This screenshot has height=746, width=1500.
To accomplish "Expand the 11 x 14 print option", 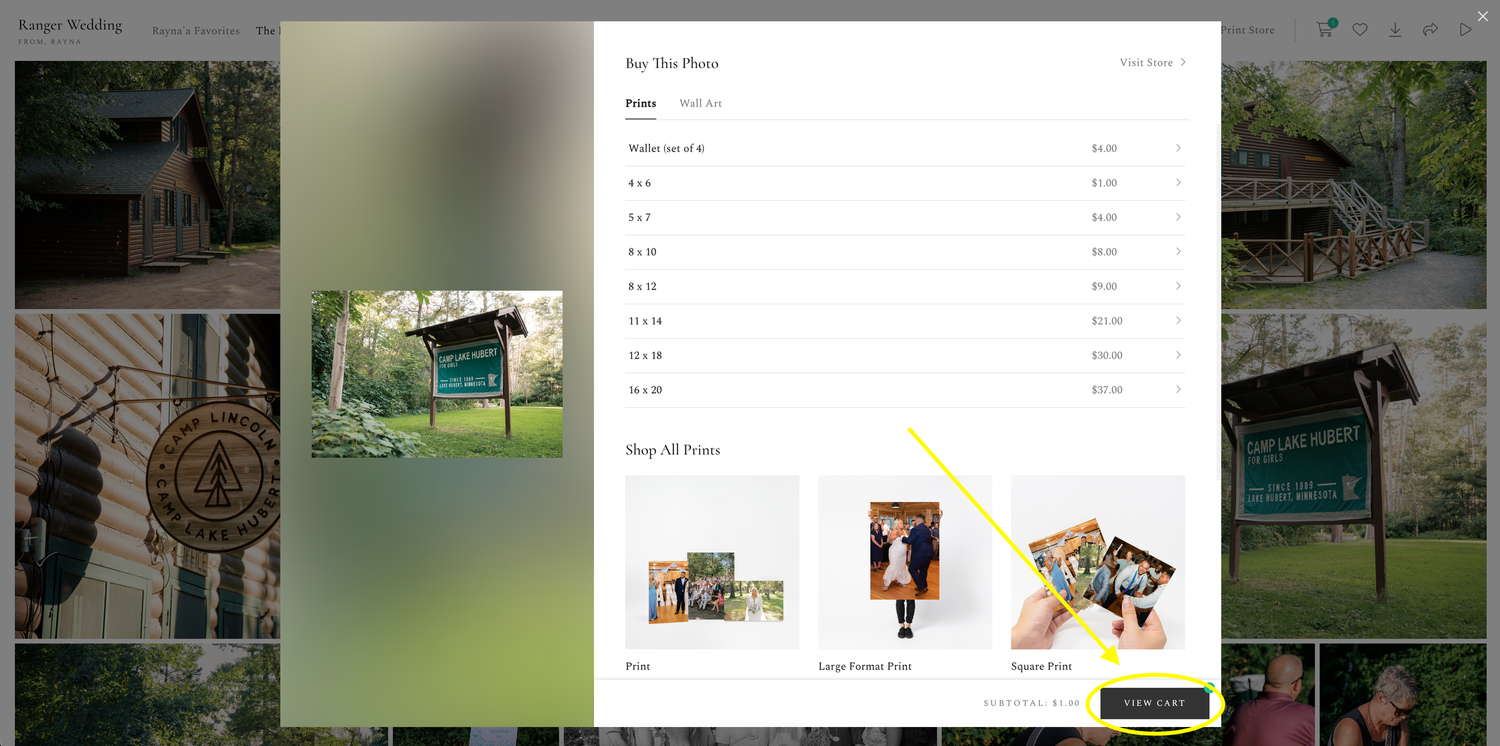I will (x=905, y=321).
